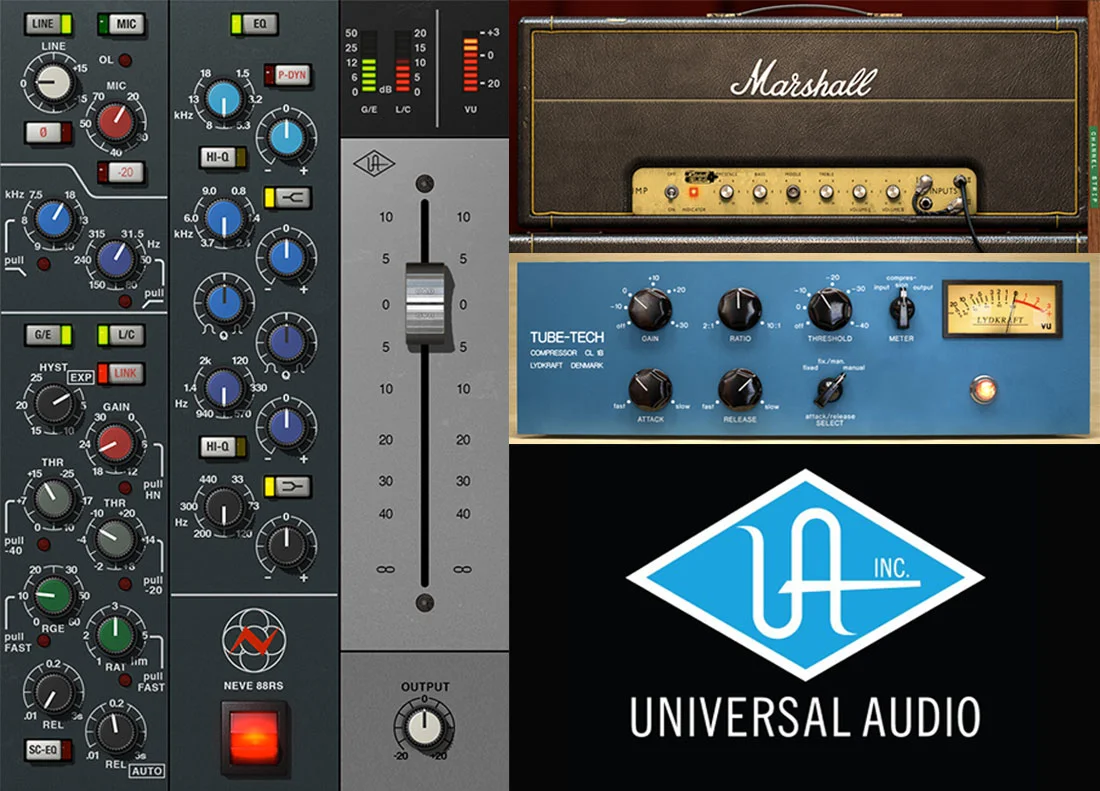Click the large Universal Audio diamond logo
Image resolution: width=1100 pixels, height=791 pixels.
805,575
